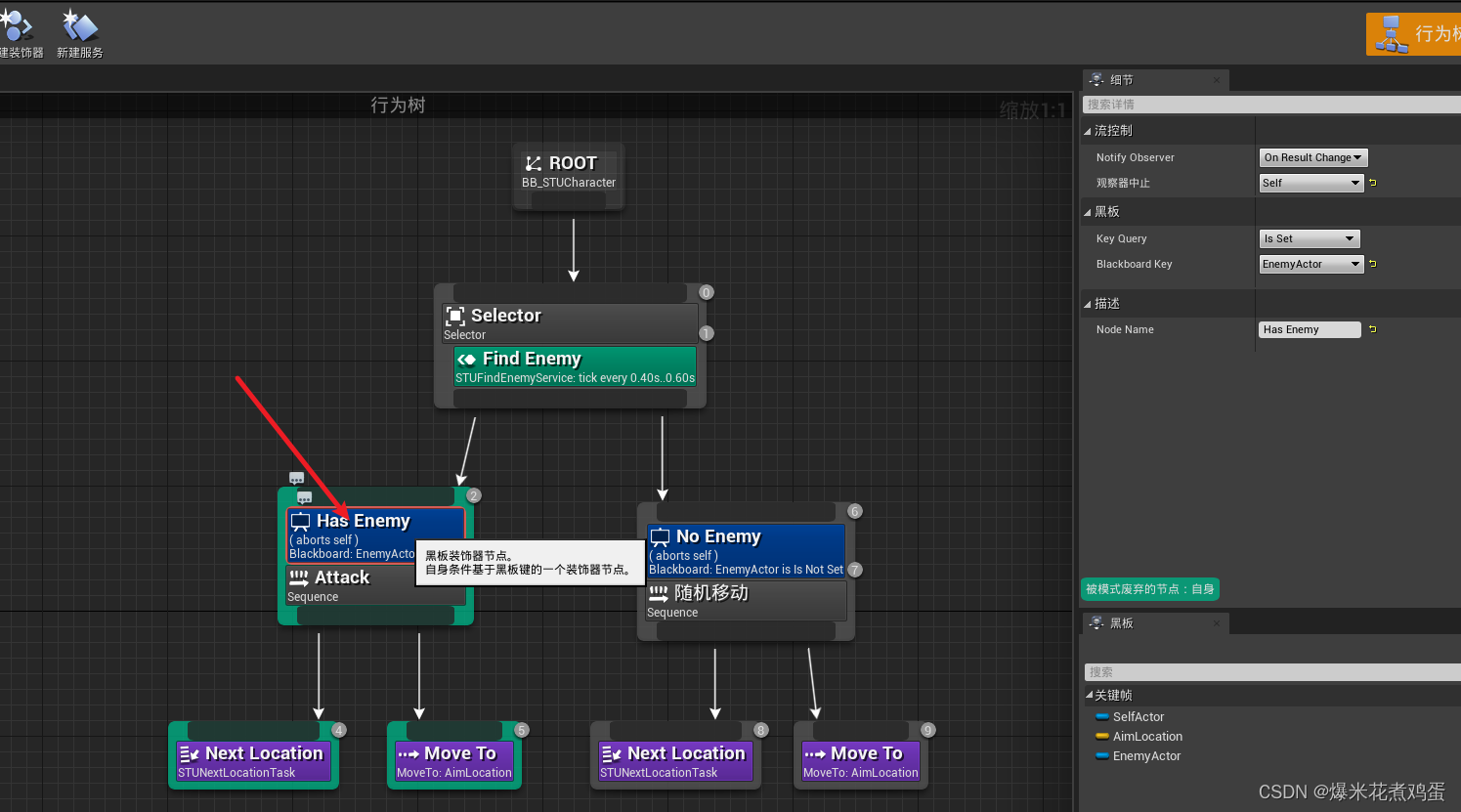This screenshot has width=1461, height=812.
Task: Click the orange 行为树 icon at top right
Action: [1392, 33]
